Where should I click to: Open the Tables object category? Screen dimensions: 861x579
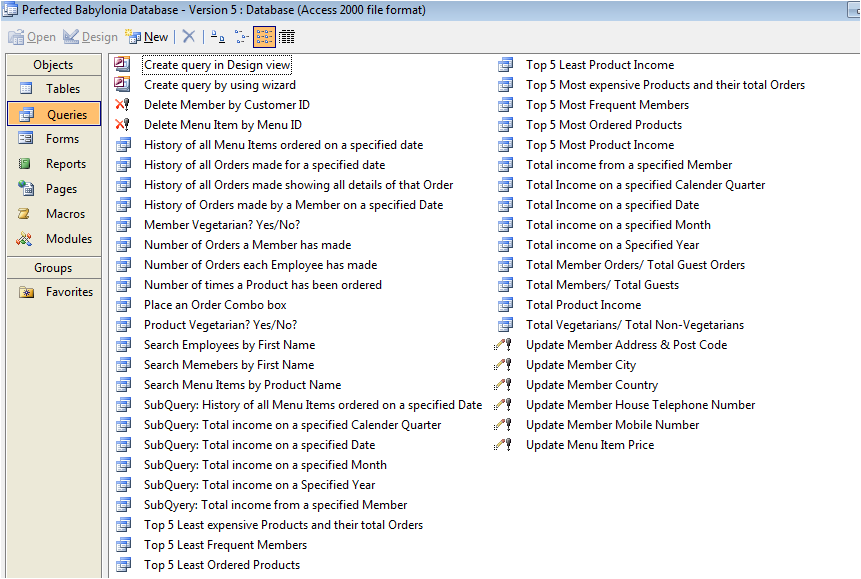click(x=54, y=88)
